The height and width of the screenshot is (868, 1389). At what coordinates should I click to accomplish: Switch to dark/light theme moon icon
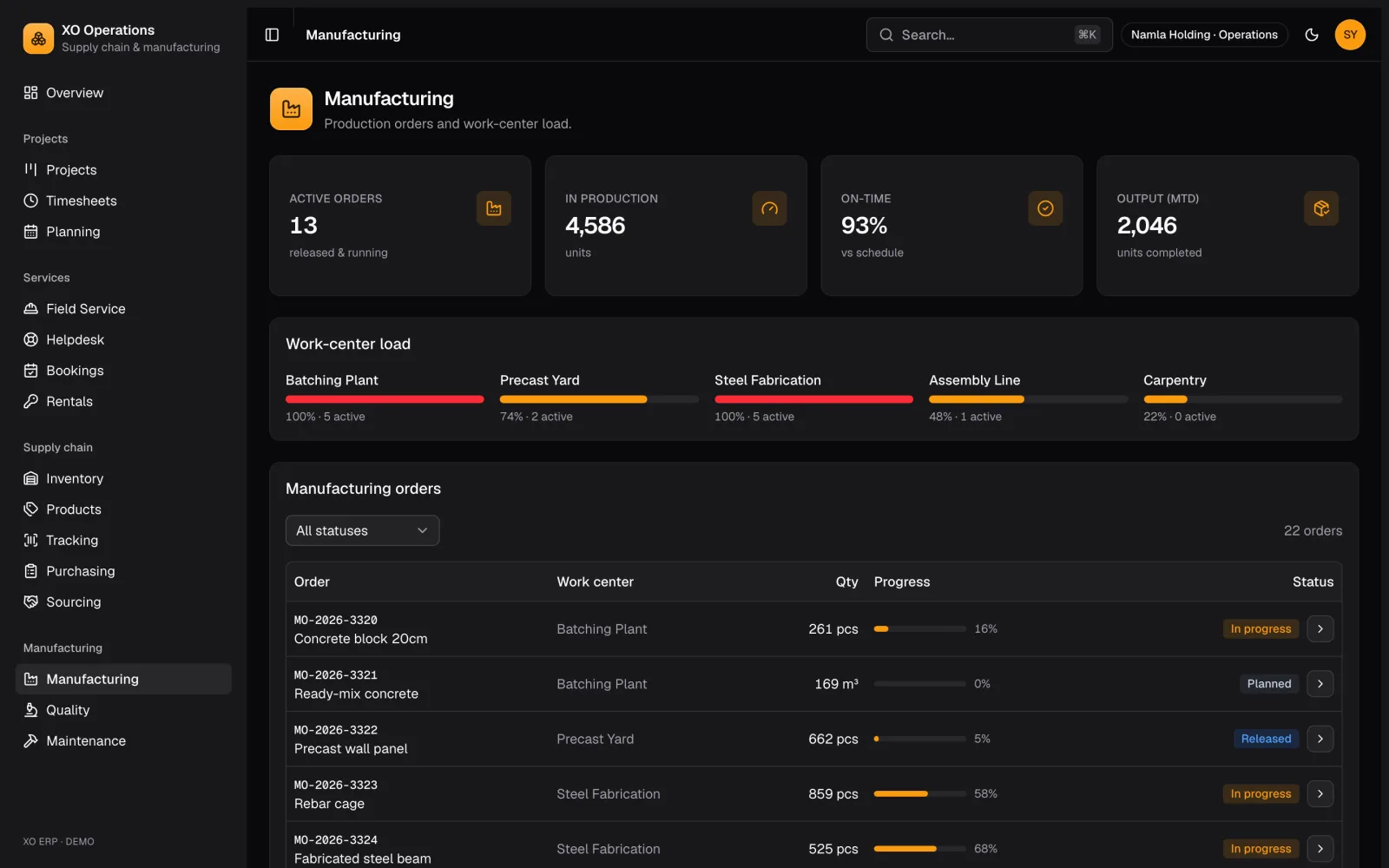pos(1312,35)
